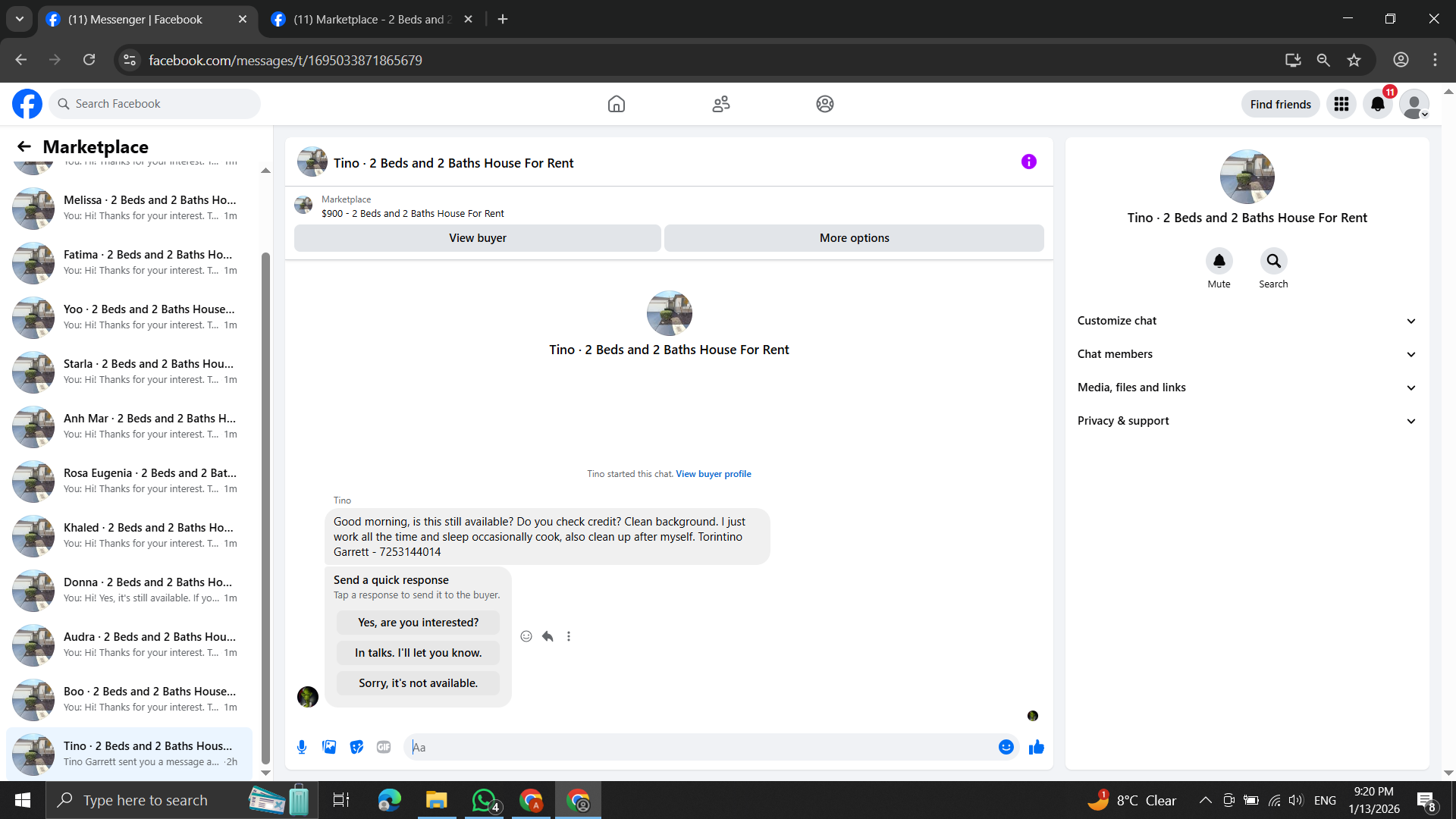Attach a photo with the image icon

[329, 747]
